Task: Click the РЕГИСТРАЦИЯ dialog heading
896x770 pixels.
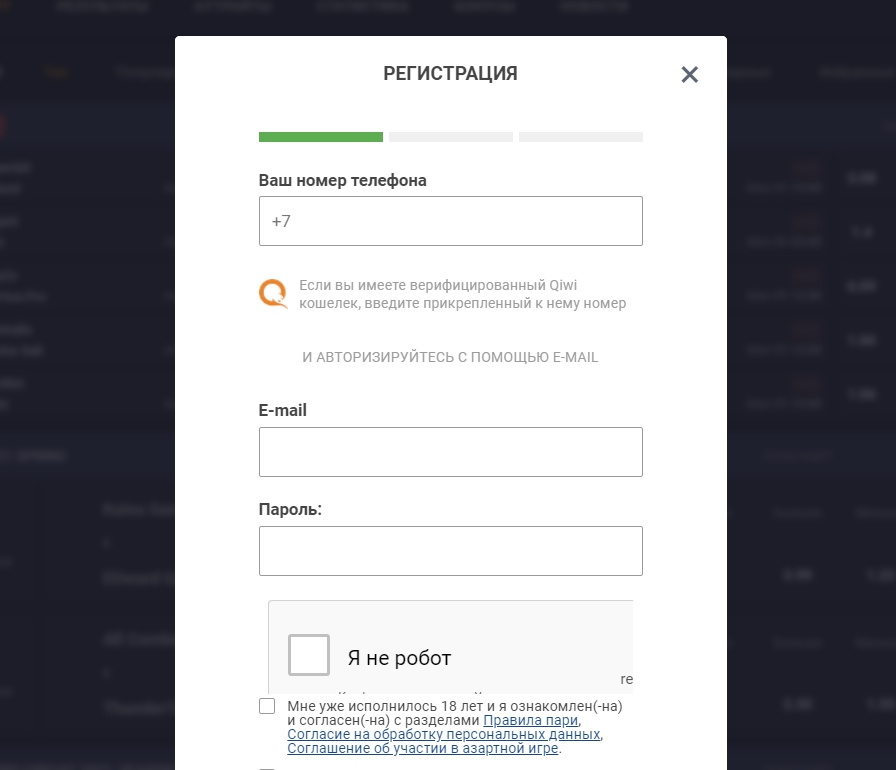Action: [450, 73]
